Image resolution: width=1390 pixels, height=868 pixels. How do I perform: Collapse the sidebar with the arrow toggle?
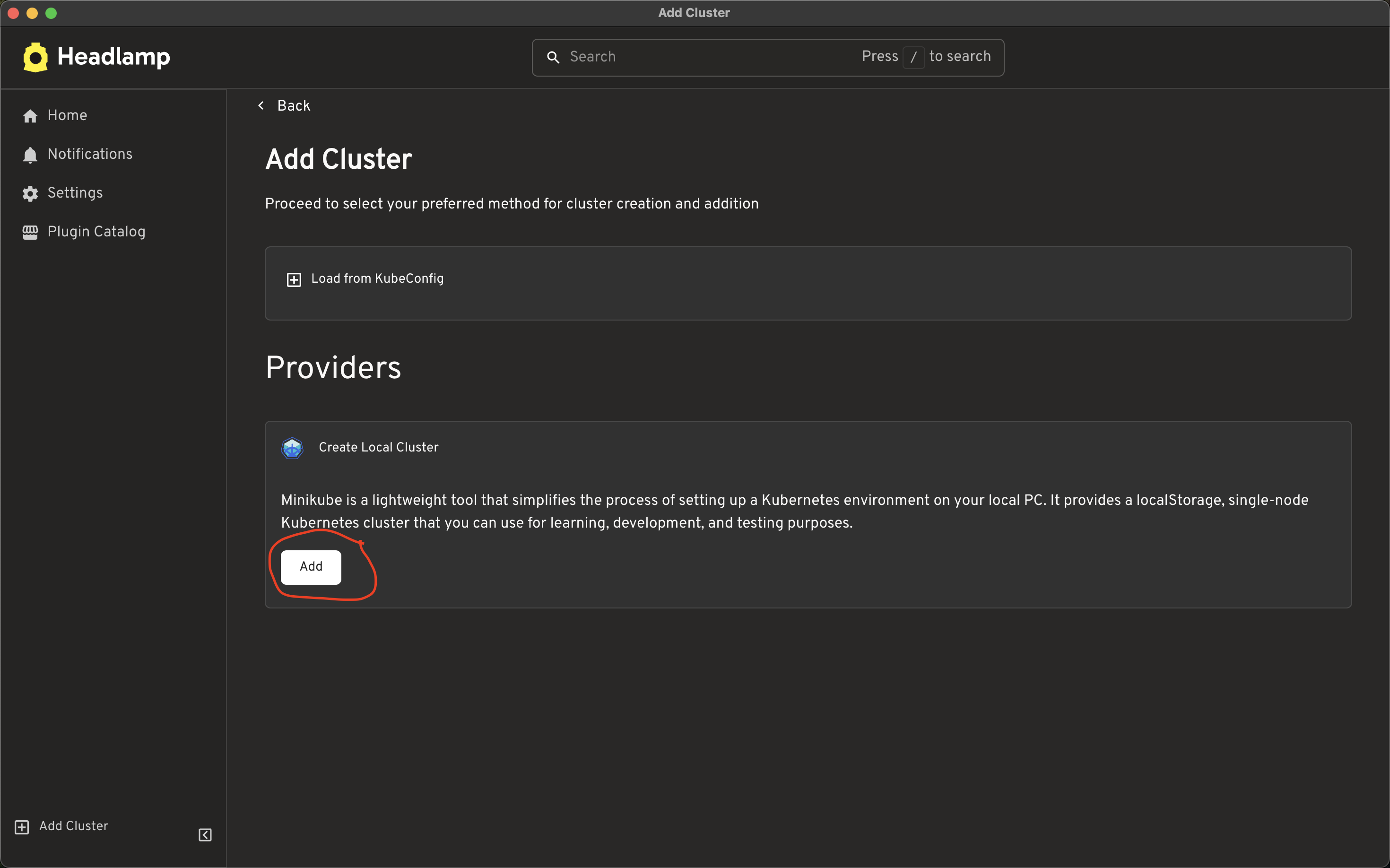click(x=204, y=835)
